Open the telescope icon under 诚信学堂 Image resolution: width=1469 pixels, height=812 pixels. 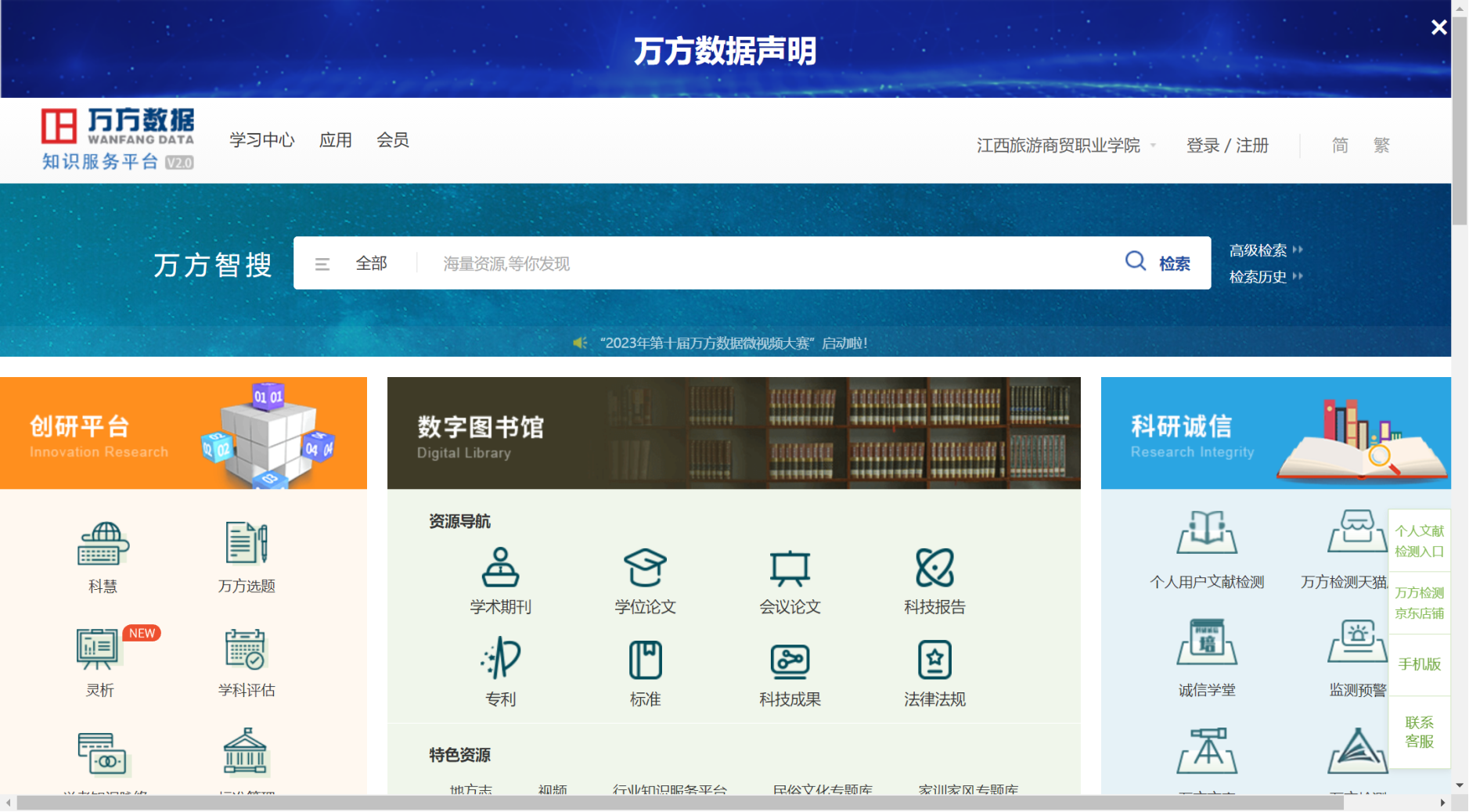(x=1207, y=749)
